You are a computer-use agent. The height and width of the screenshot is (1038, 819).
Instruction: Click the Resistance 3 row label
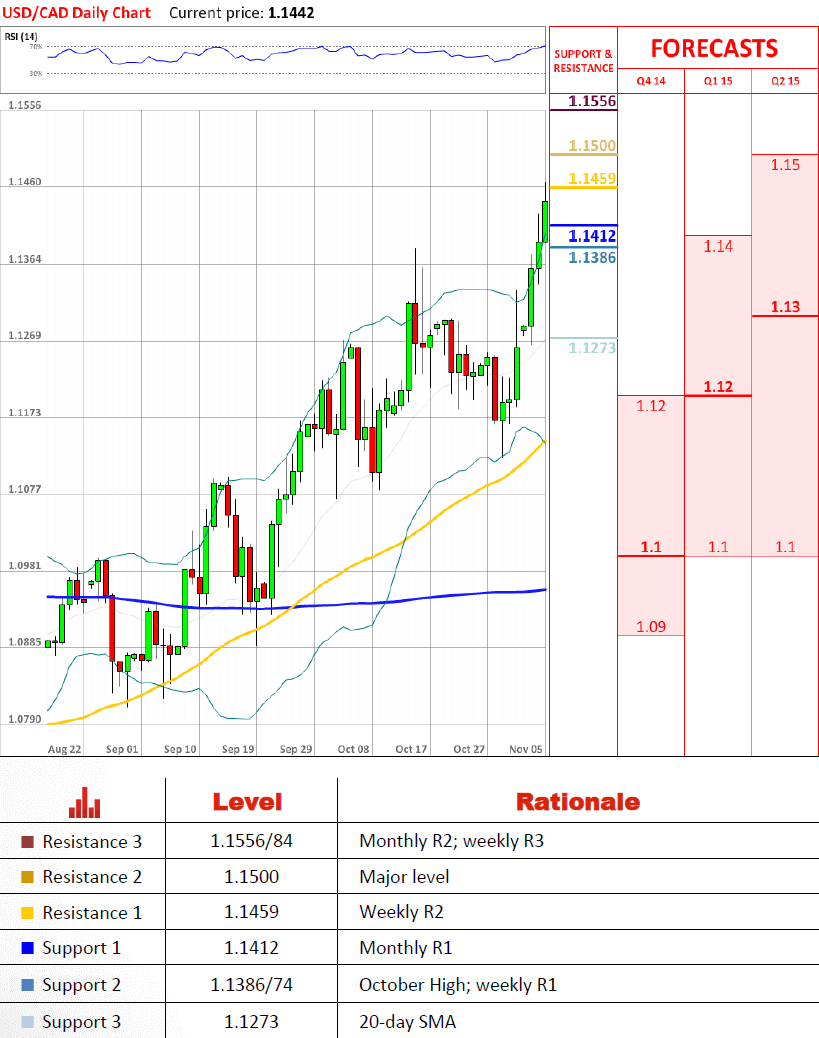pyautogui.click(x=92, y=842)
